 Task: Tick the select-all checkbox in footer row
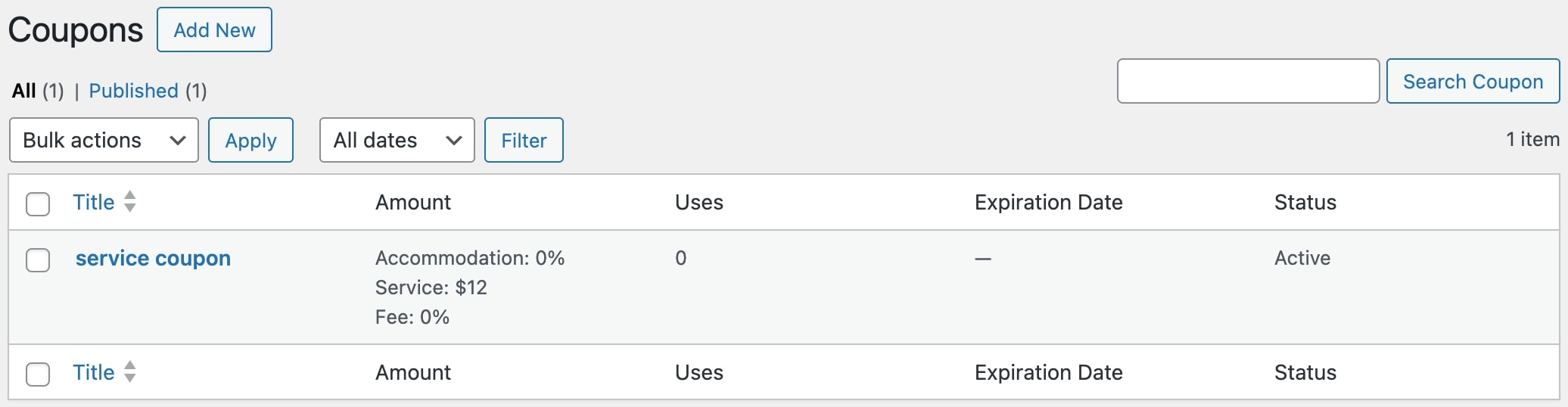38,374
